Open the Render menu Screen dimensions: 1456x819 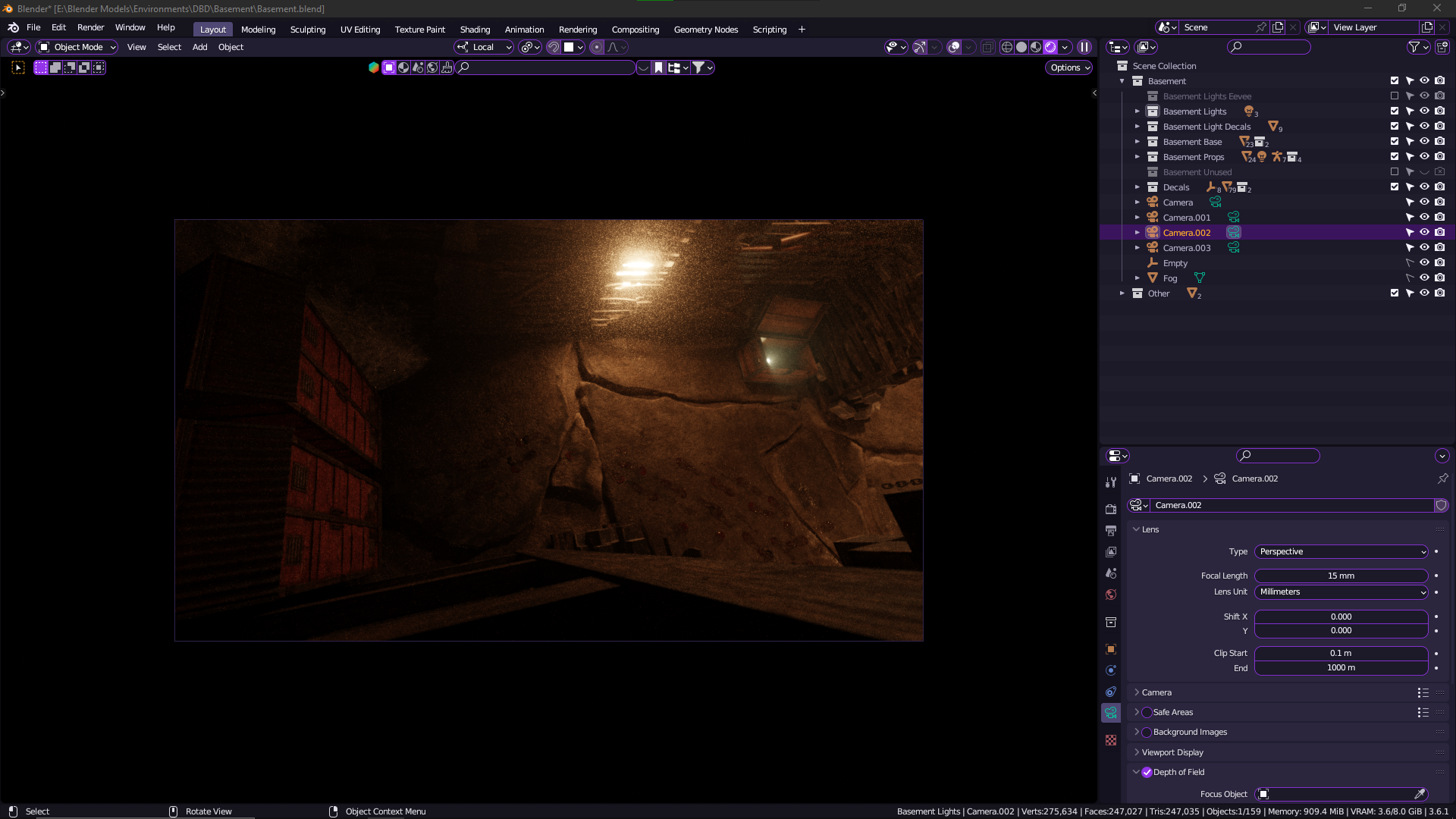[x=90, y=27]
